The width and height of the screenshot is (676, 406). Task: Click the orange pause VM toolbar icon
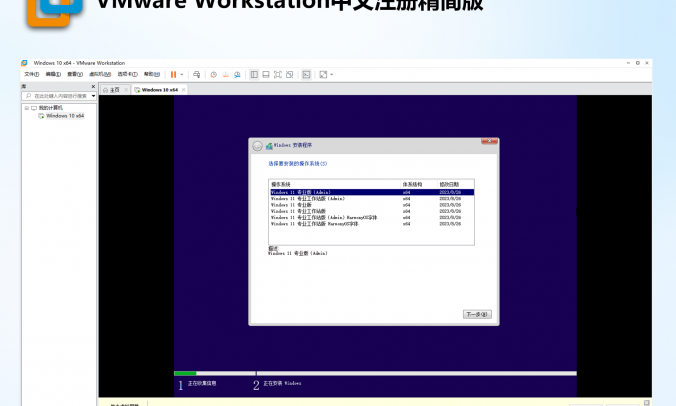[173, 75]
